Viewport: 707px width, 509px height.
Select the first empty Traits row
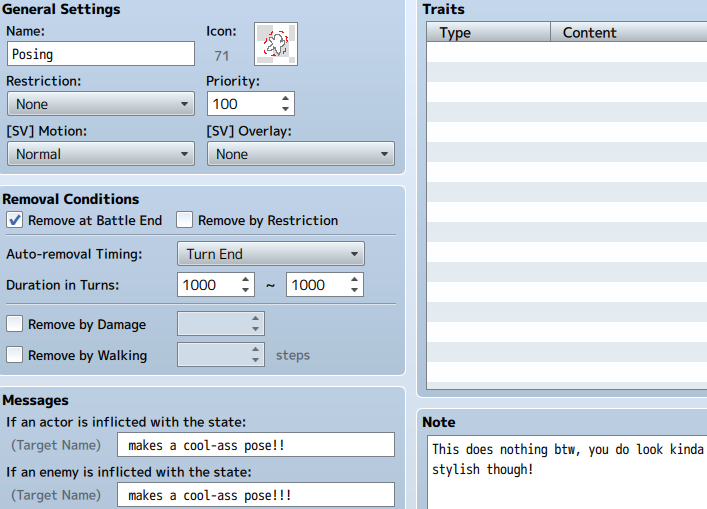(567, 52)
